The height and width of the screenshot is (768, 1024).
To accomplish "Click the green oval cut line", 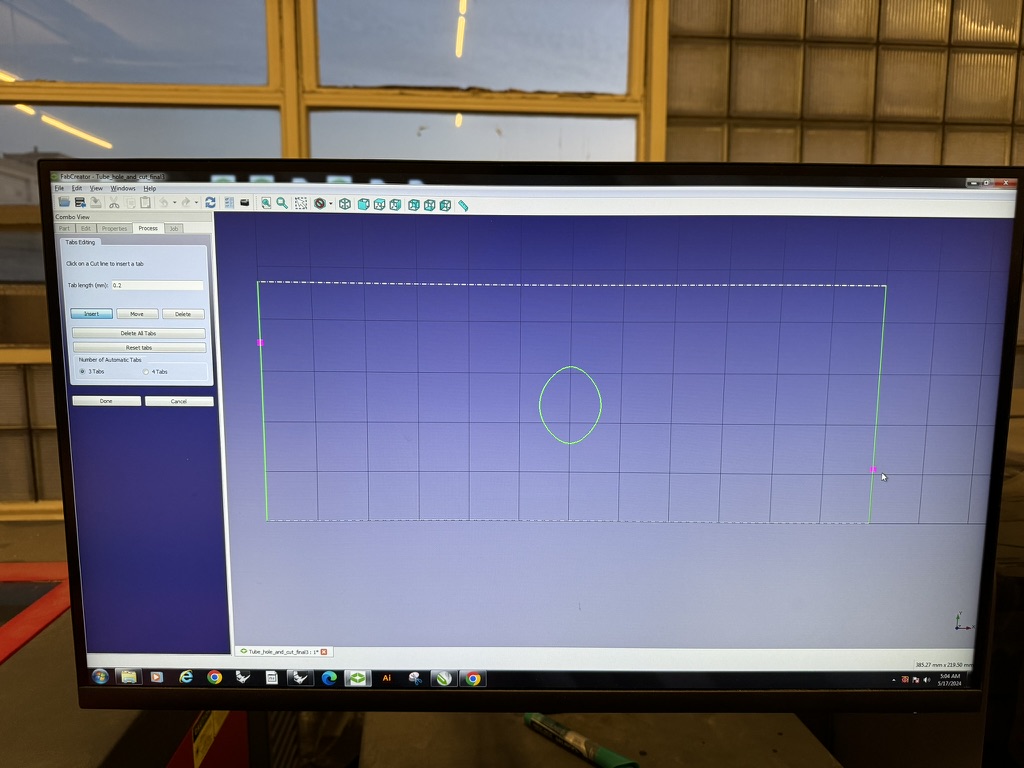I will pyautogui.click(x=570, y=405).
